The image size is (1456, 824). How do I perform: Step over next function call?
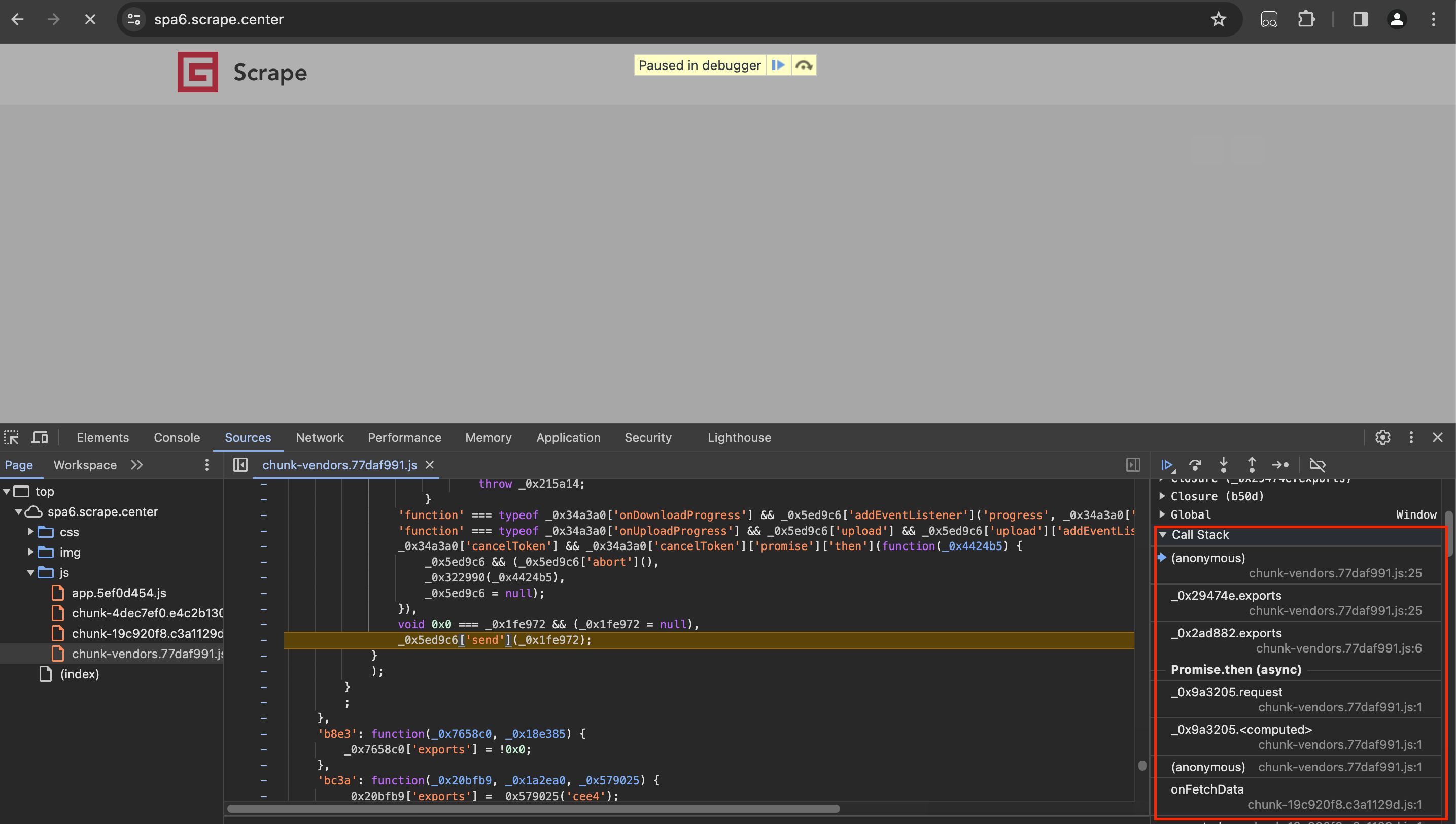(1195, 465)
